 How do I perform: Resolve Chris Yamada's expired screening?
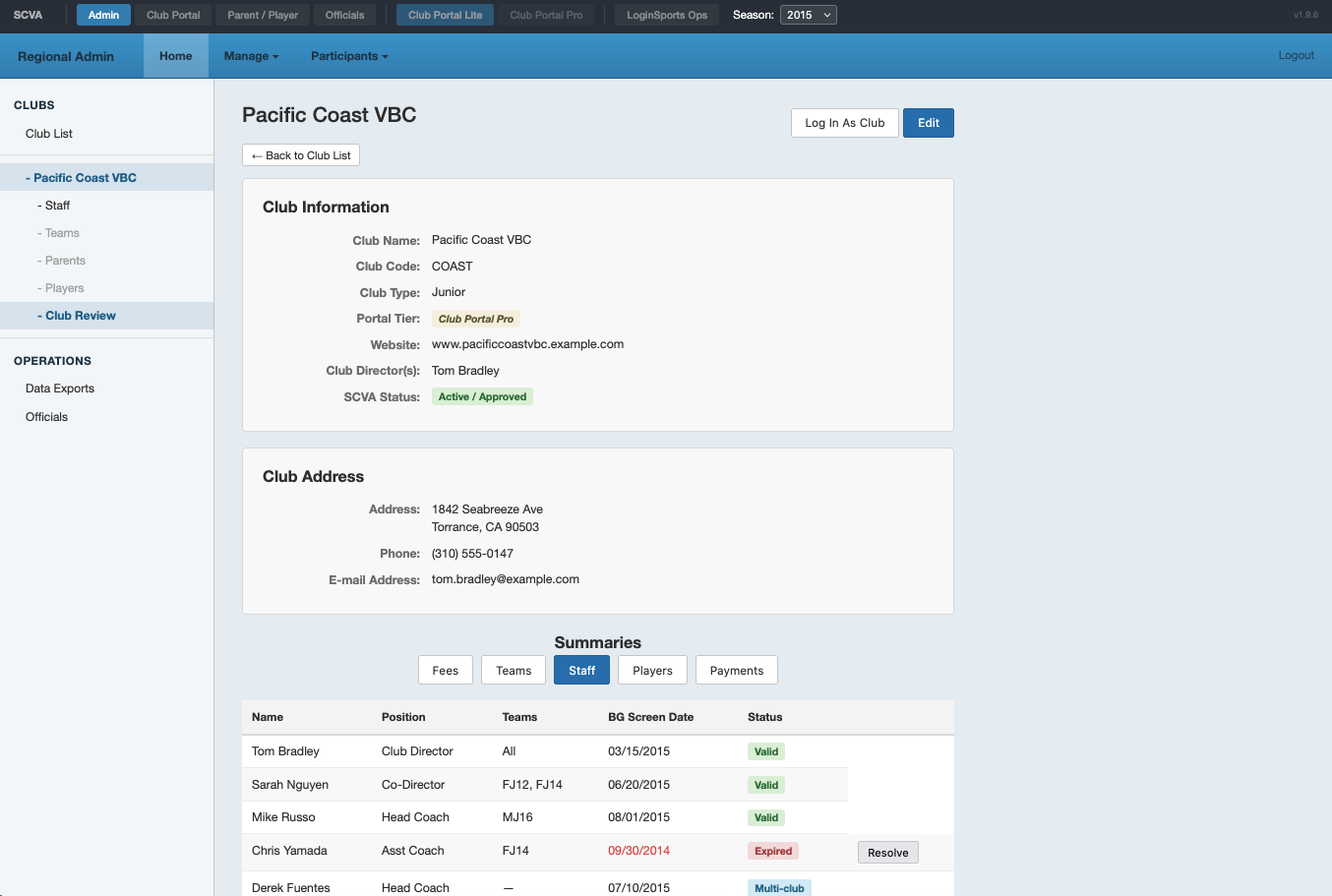coord(888,853)
